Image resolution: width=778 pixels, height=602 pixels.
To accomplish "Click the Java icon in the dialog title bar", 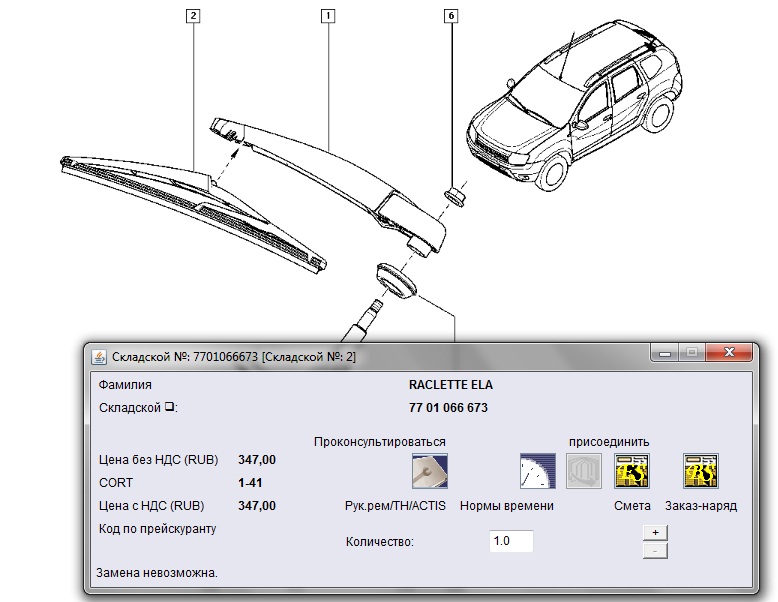I will click(x=99, y=356).
